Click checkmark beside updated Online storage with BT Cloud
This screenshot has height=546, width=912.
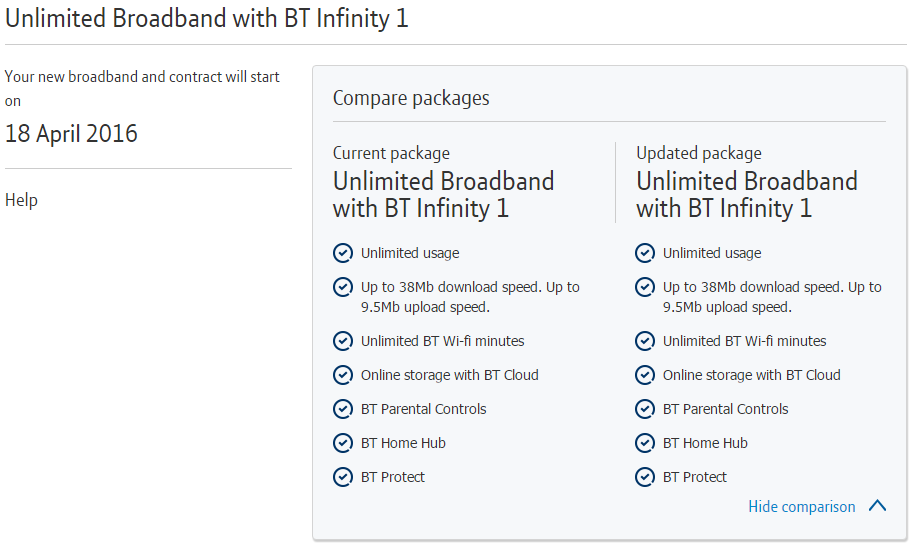coord(645,375)
